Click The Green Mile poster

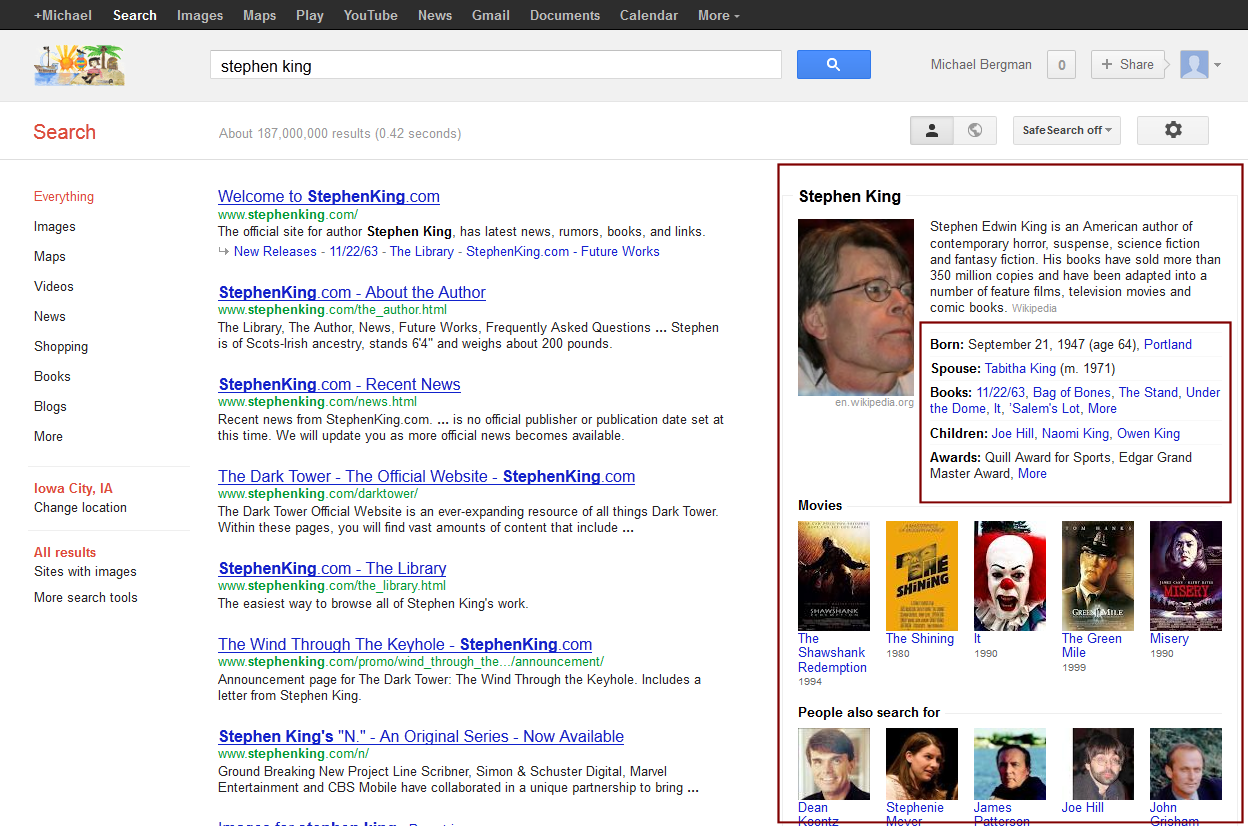pos(1098,575)
